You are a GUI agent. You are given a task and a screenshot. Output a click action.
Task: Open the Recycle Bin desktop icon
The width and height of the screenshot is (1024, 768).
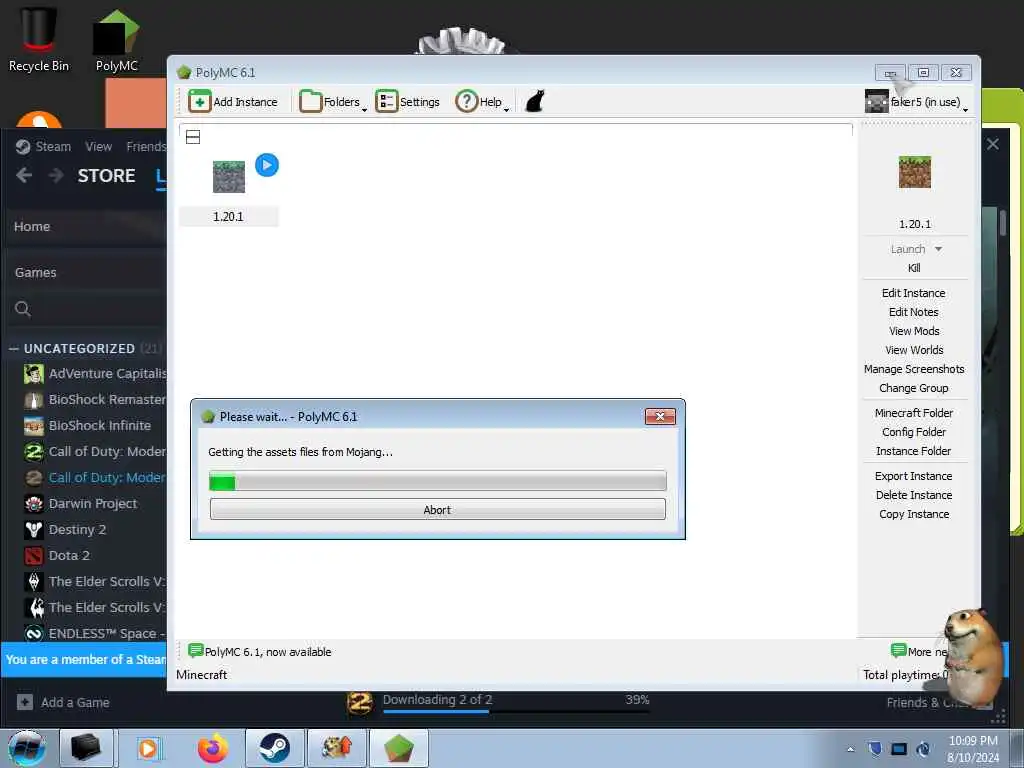coord(39,40)
